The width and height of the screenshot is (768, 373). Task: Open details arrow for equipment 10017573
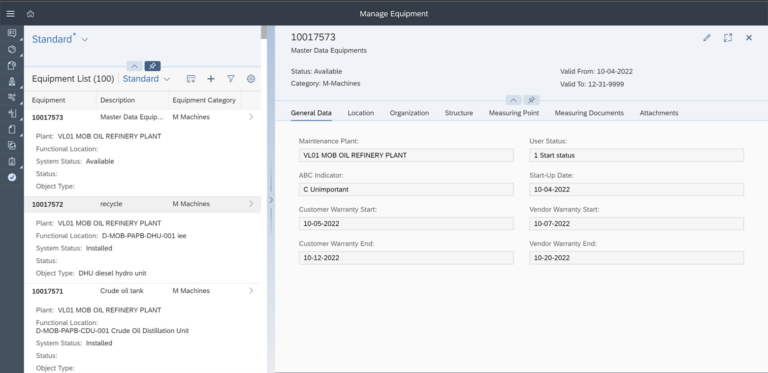(x=251, y=117)
